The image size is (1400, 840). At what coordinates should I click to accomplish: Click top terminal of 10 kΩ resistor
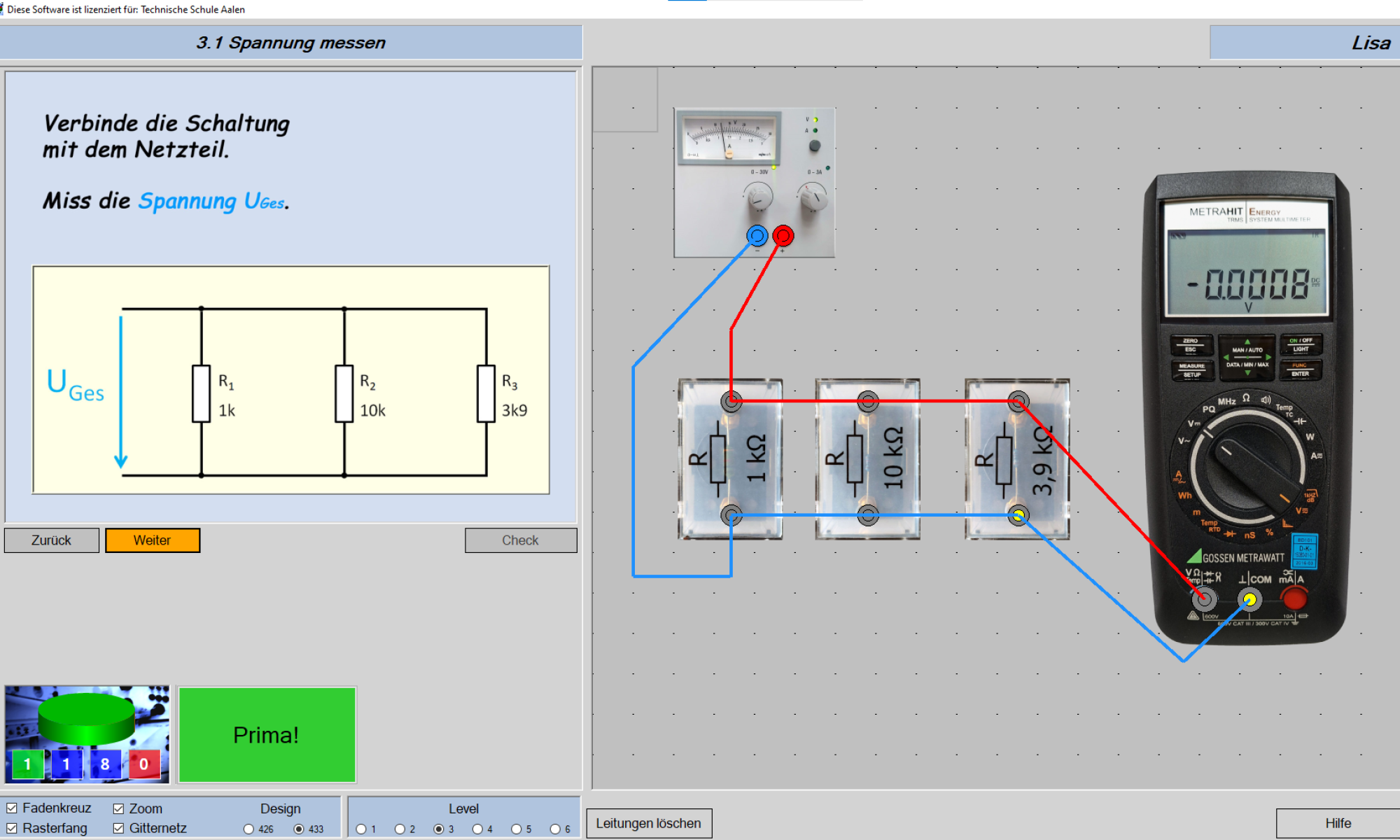coord(868,402)
